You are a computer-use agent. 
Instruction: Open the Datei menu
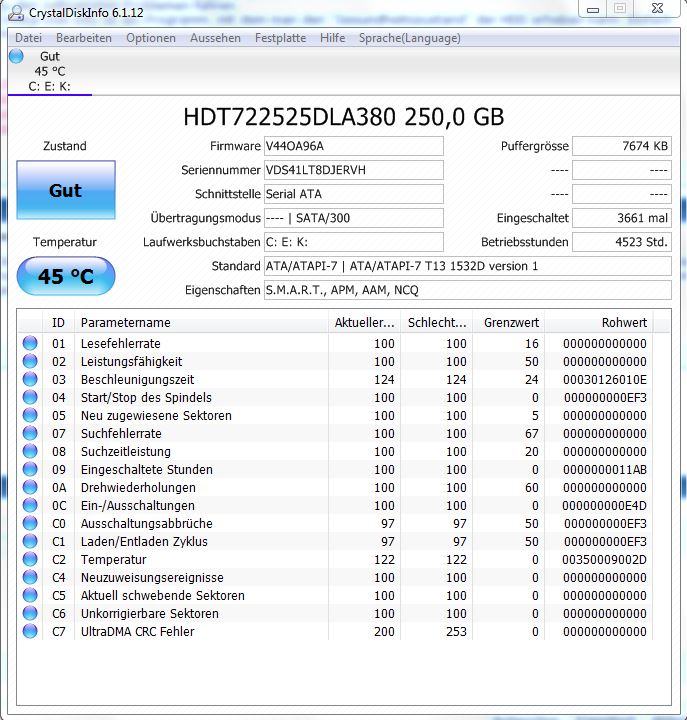pos(28,38)
